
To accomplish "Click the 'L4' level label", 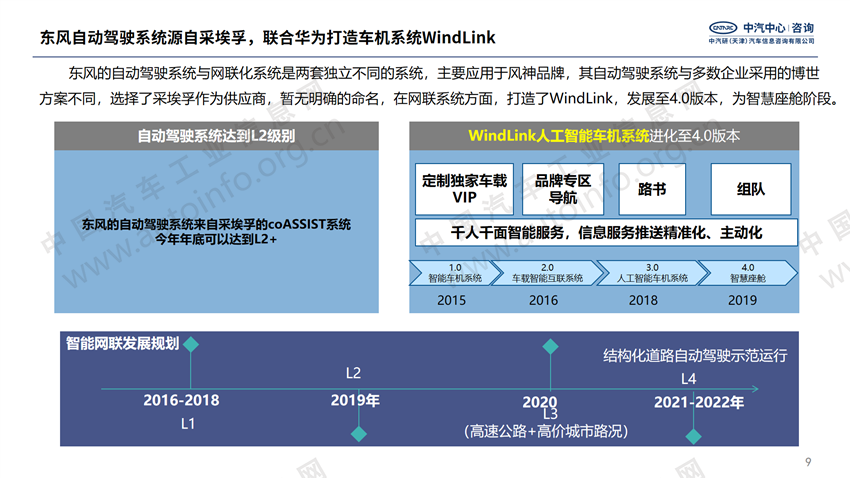I will point(688,379).
